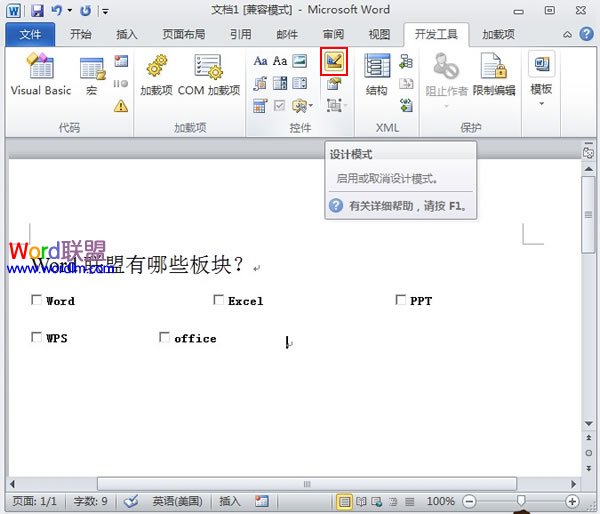Insert a drop-down list content control

pyautogui.click(x=300, y=83)
